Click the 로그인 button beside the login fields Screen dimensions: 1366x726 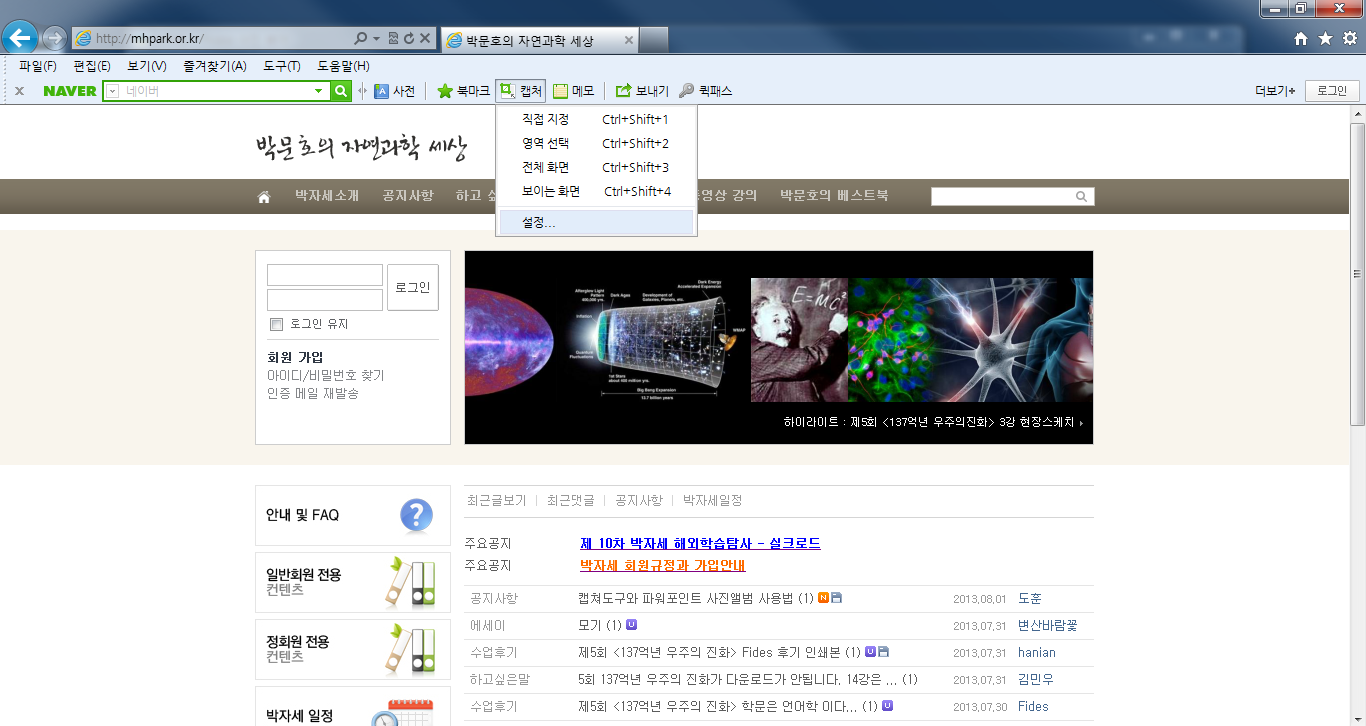point(412,288)
